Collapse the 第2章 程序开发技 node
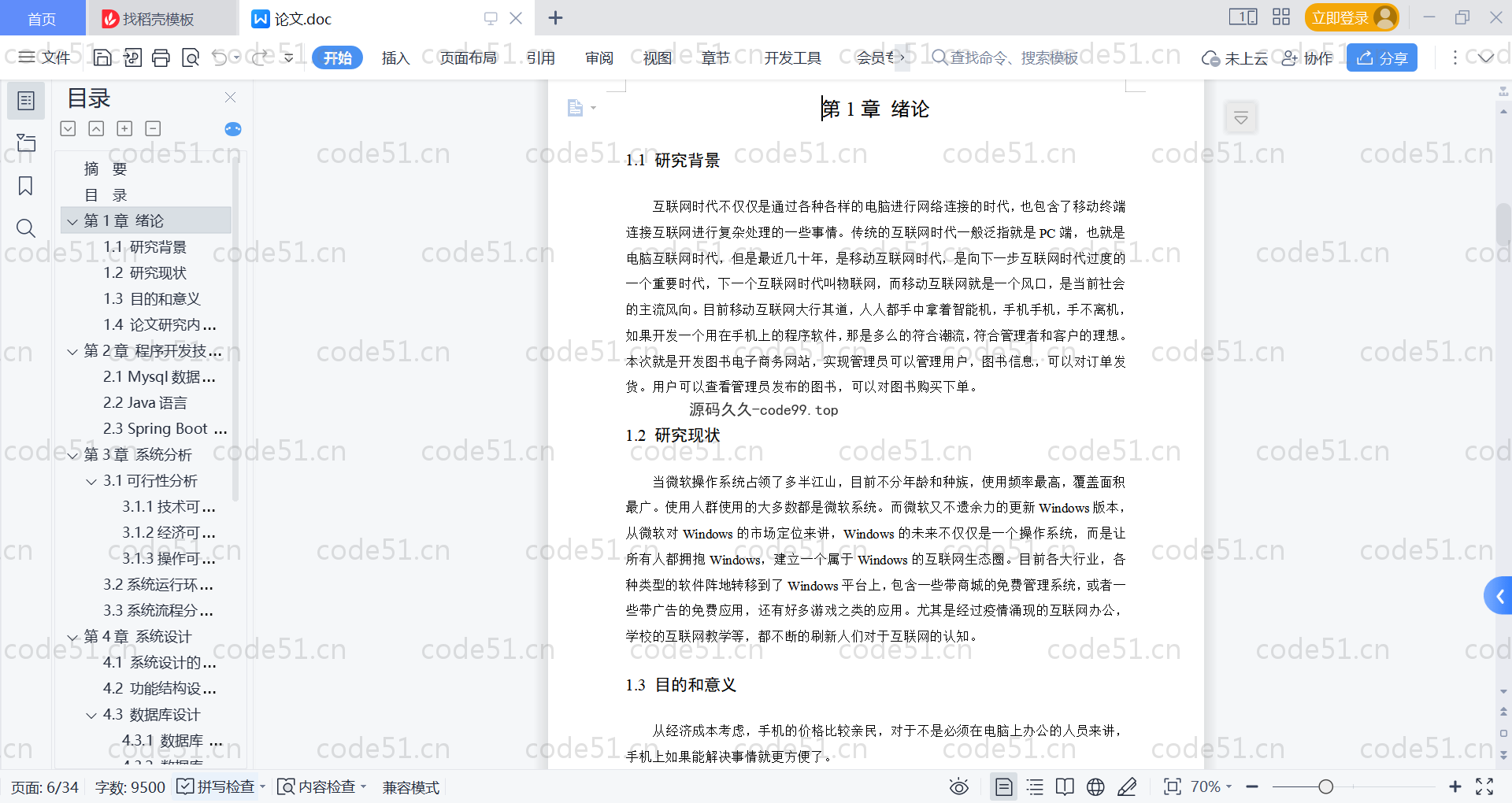 (x=72, y=351)
